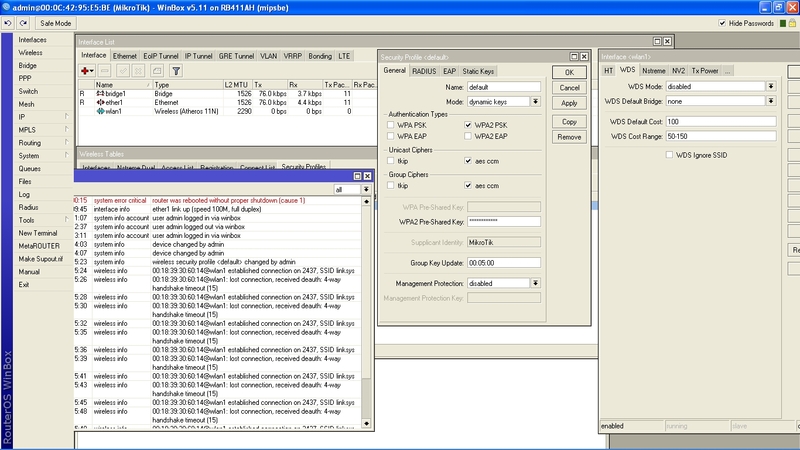Expand the add interface dropdown arrow
800x450 pixels.
tap(92, 71)
